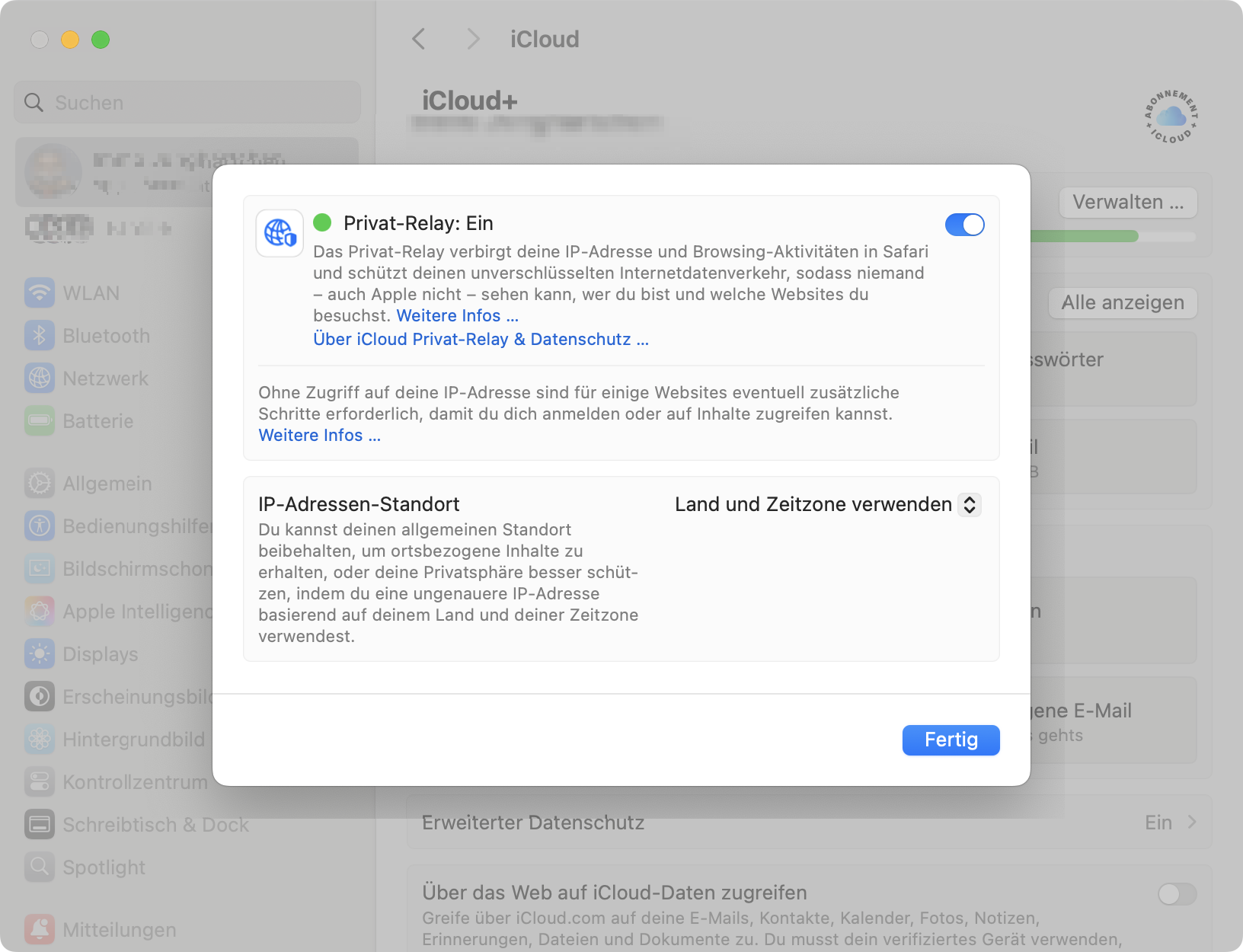Select Schreibtisch & Dock icon in sidebar
This screenshot has height=952, width=1243.
(x=40, y=824)
